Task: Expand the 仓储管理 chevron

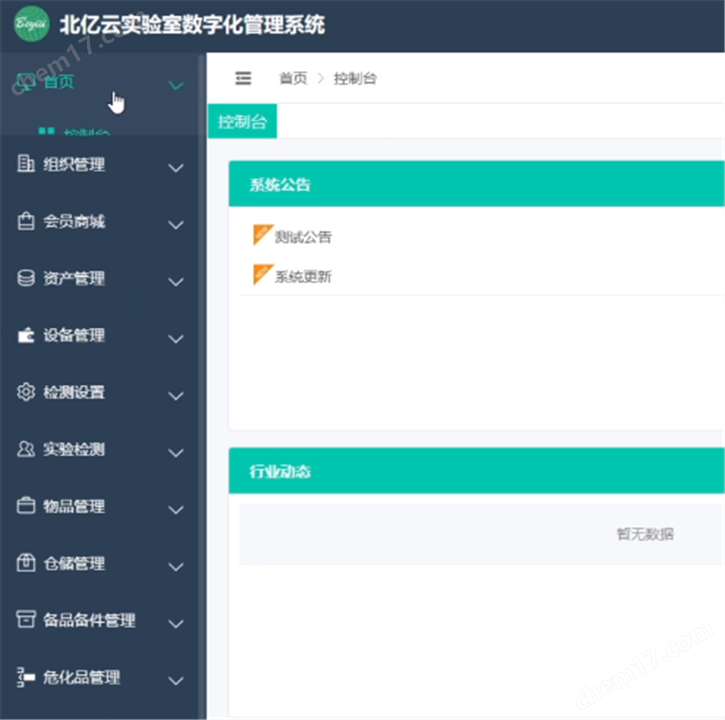Action: [x=176, y=566]
